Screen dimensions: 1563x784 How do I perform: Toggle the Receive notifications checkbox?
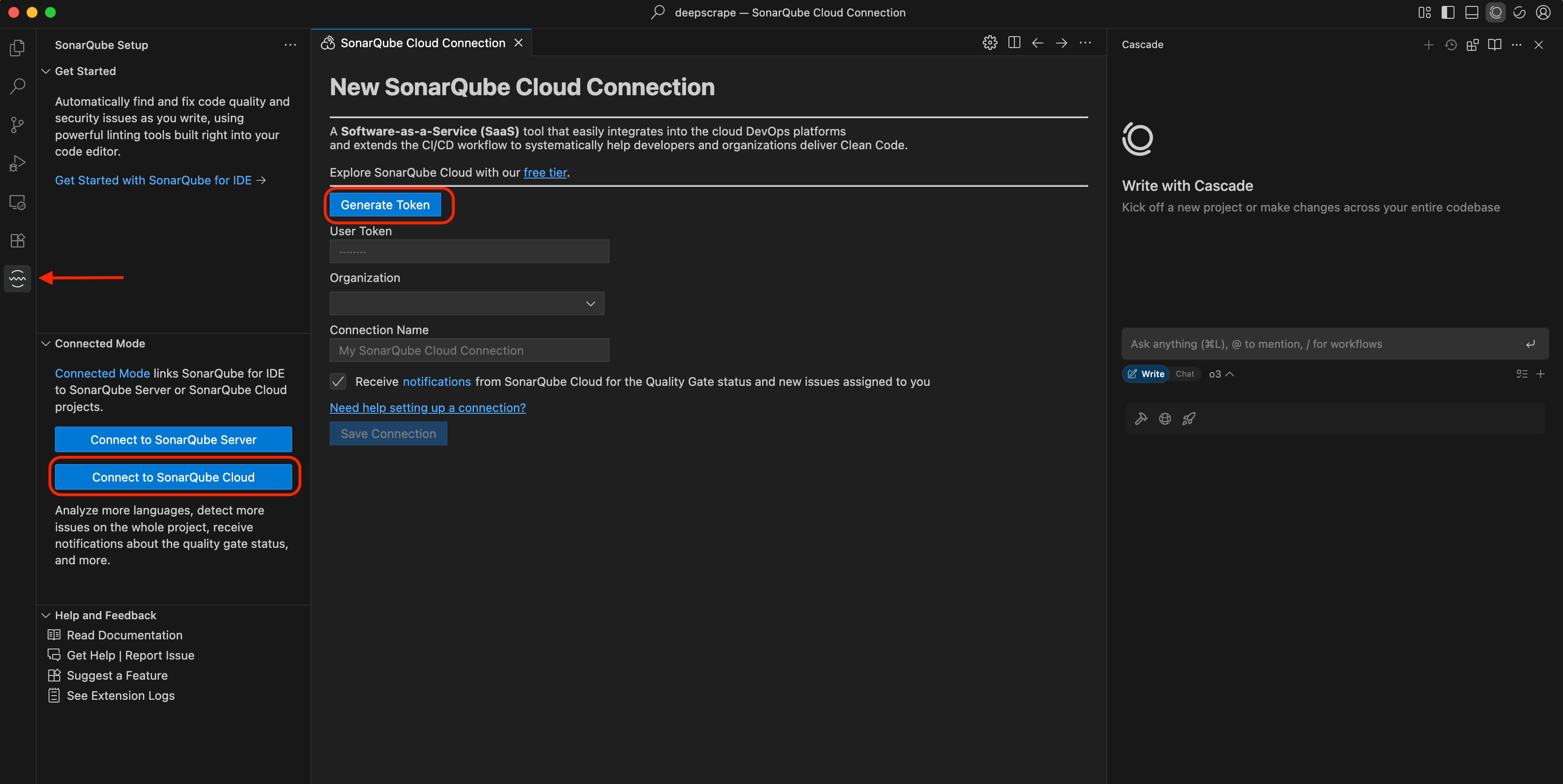(338, 381)
